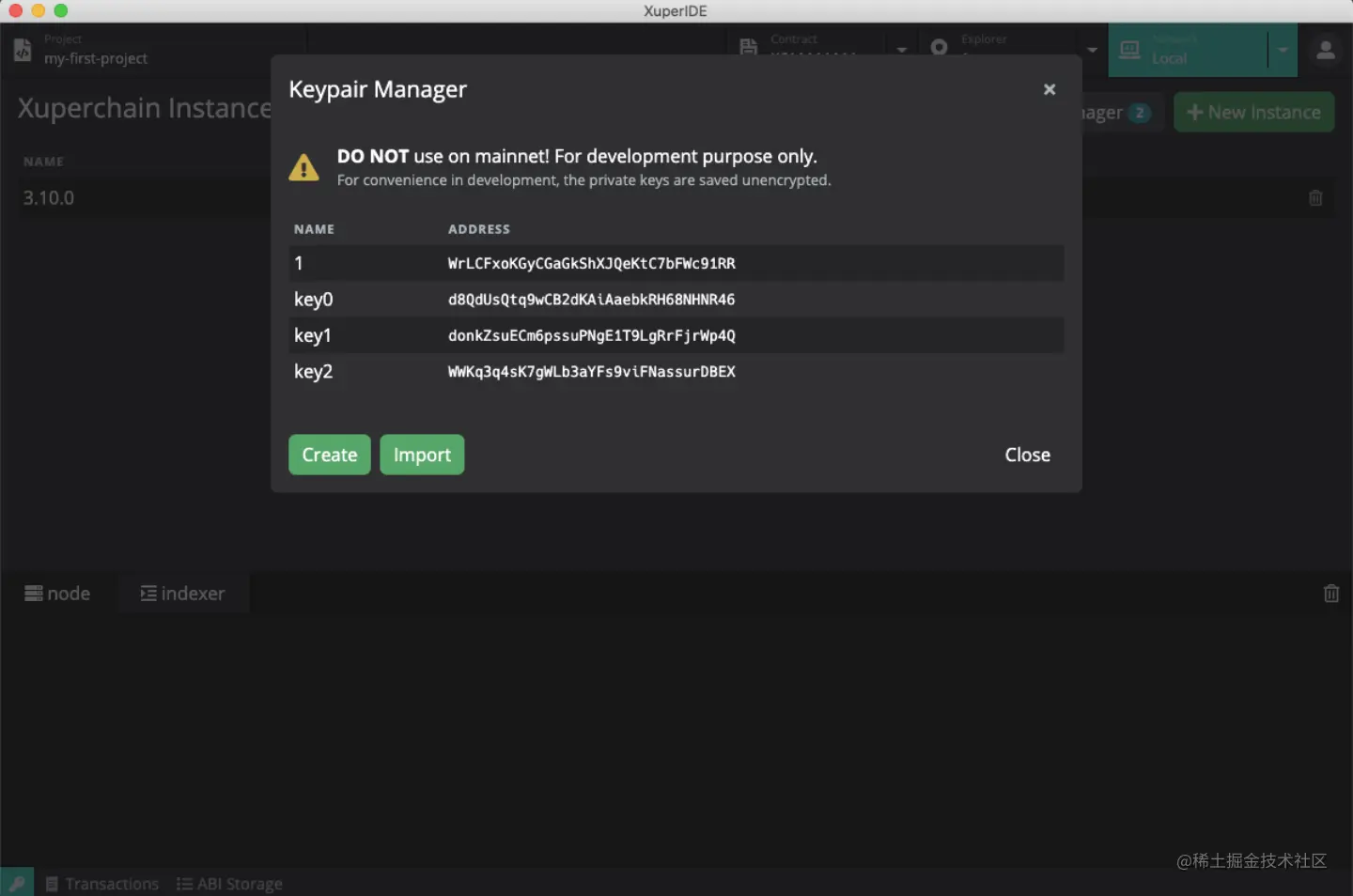
Task: Open ABI Storage from the status bar
Action: click(x=229, y=884)
